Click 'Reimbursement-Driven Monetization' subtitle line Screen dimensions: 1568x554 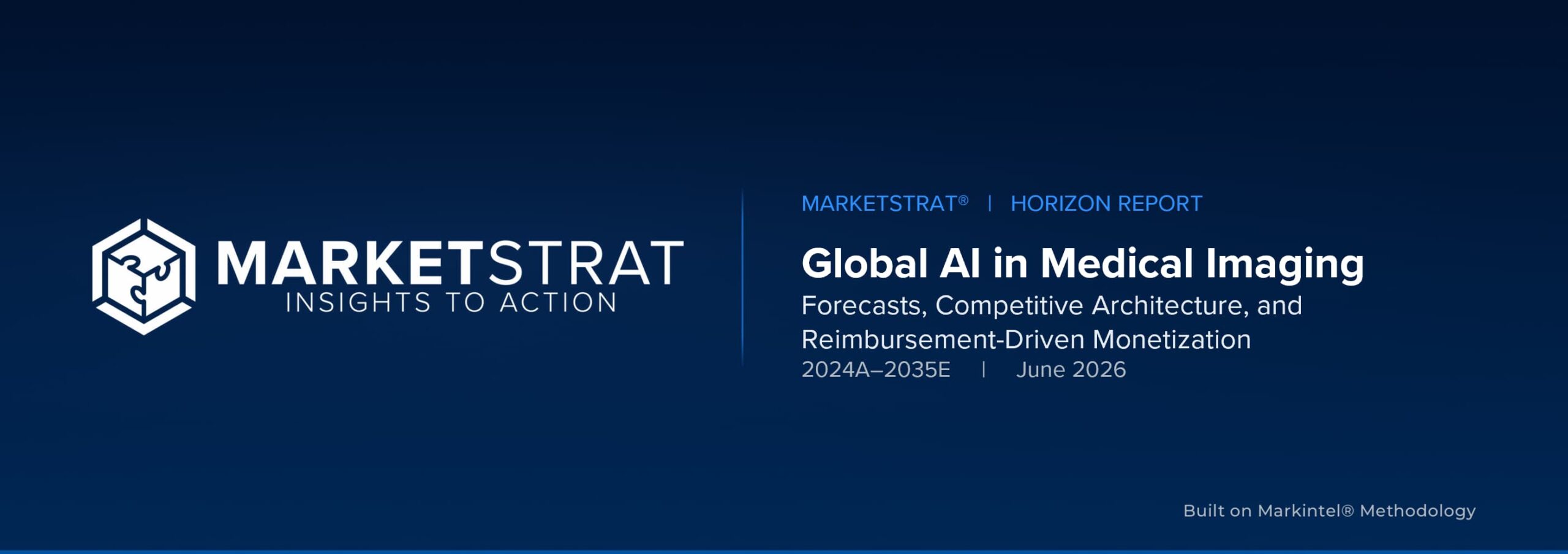1026,340
